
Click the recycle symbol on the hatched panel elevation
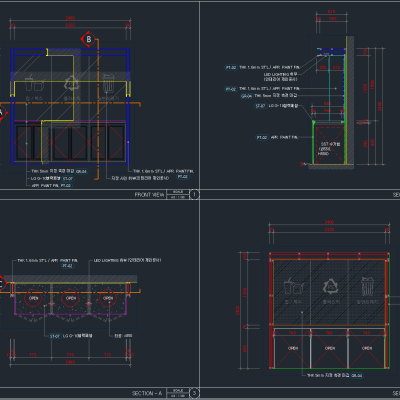[x=330, y=287]
